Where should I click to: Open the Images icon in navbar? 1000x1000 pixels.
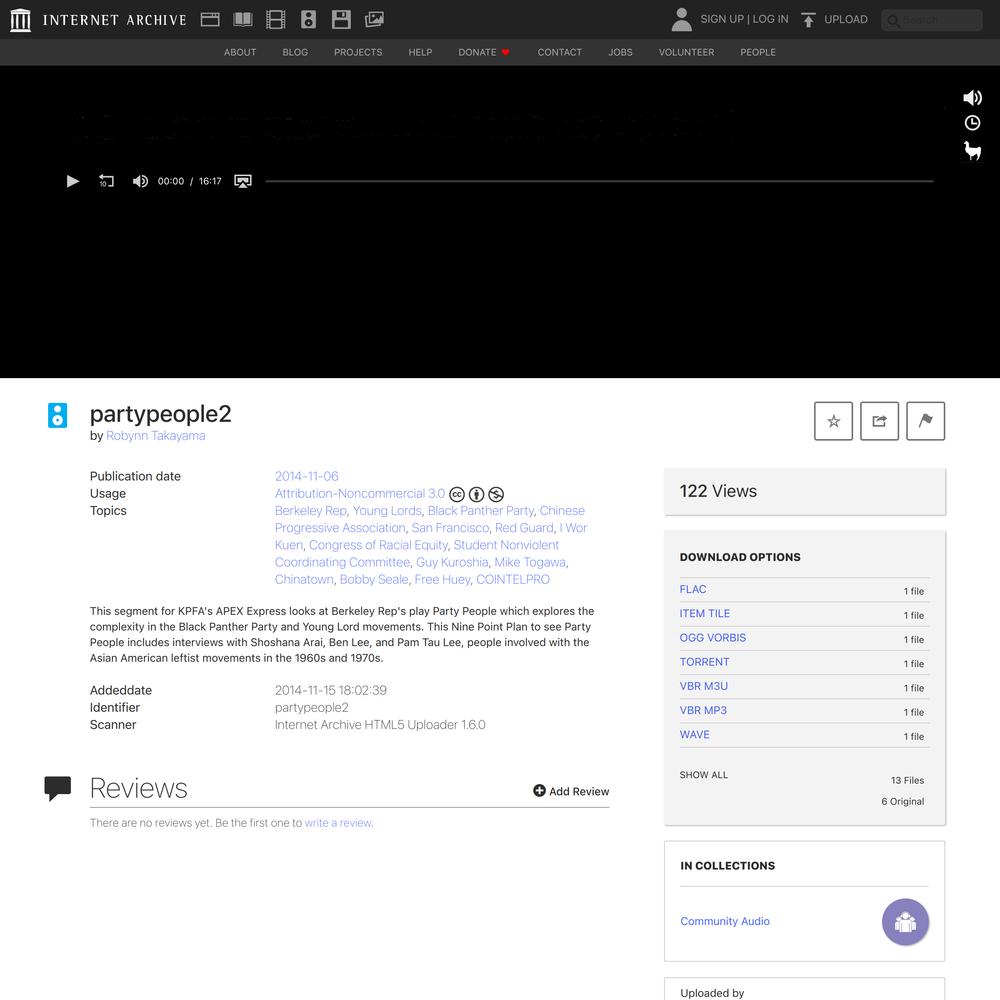point(374,20)
